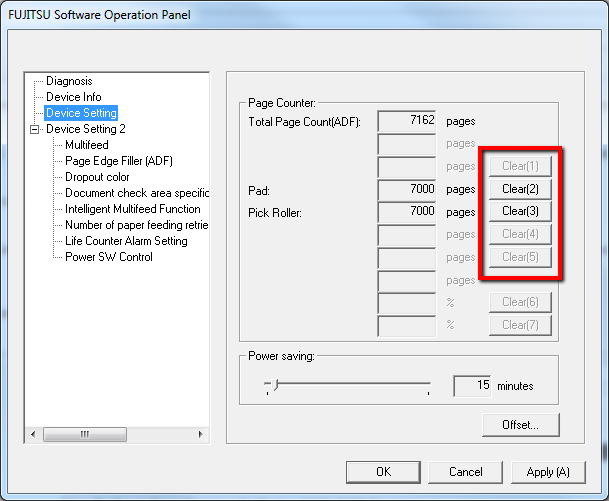Select the highlighted Device Setting item
The width and height of the screenshot is (609, 501).
(x=81, y=113)
